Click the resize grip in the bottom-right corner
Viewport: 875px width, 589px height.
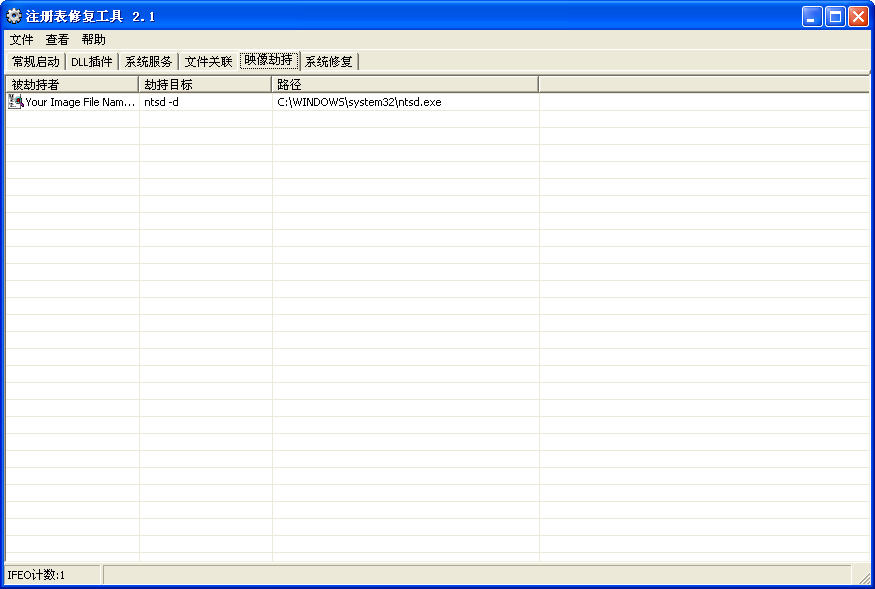pyautogui.click(x=861, y=576)
